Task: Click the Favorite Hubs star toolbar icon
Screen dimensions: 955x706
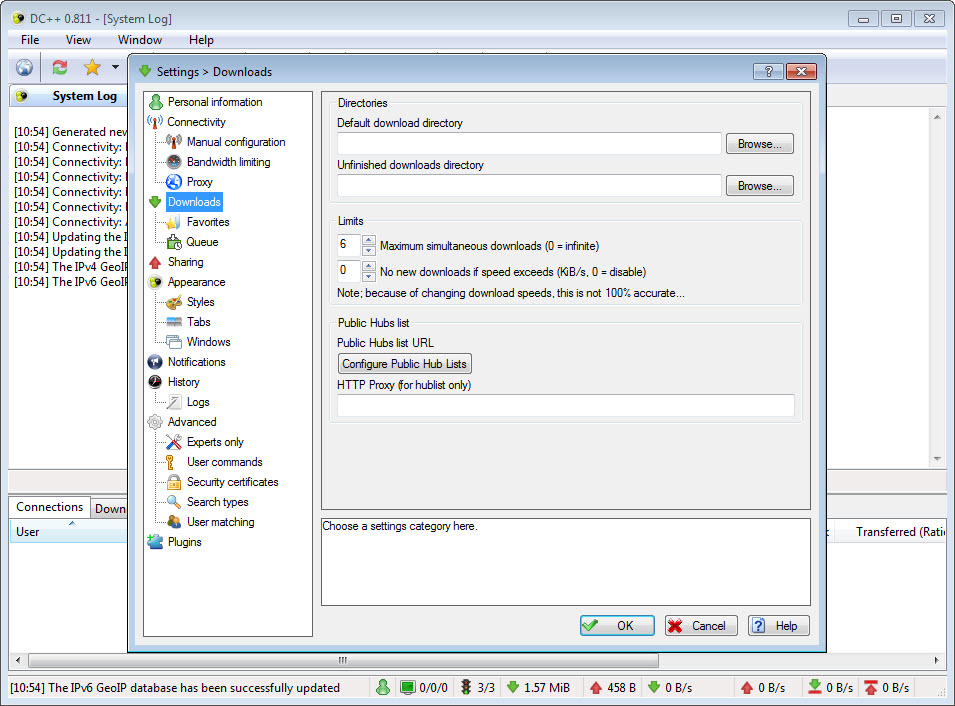Action: click(93, 67)
